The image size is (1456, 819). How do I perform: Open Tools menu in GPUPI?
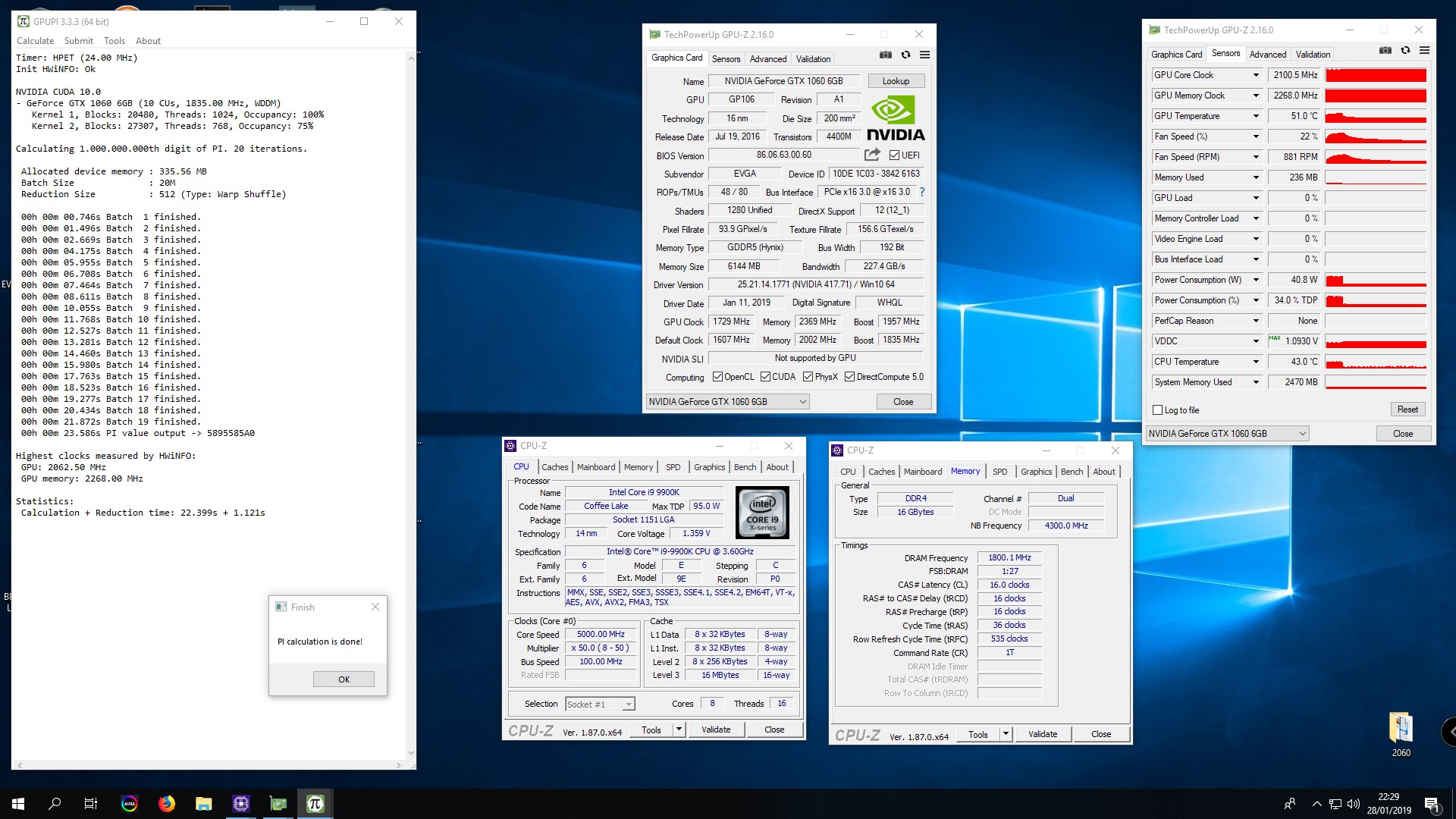coord(115,41)
